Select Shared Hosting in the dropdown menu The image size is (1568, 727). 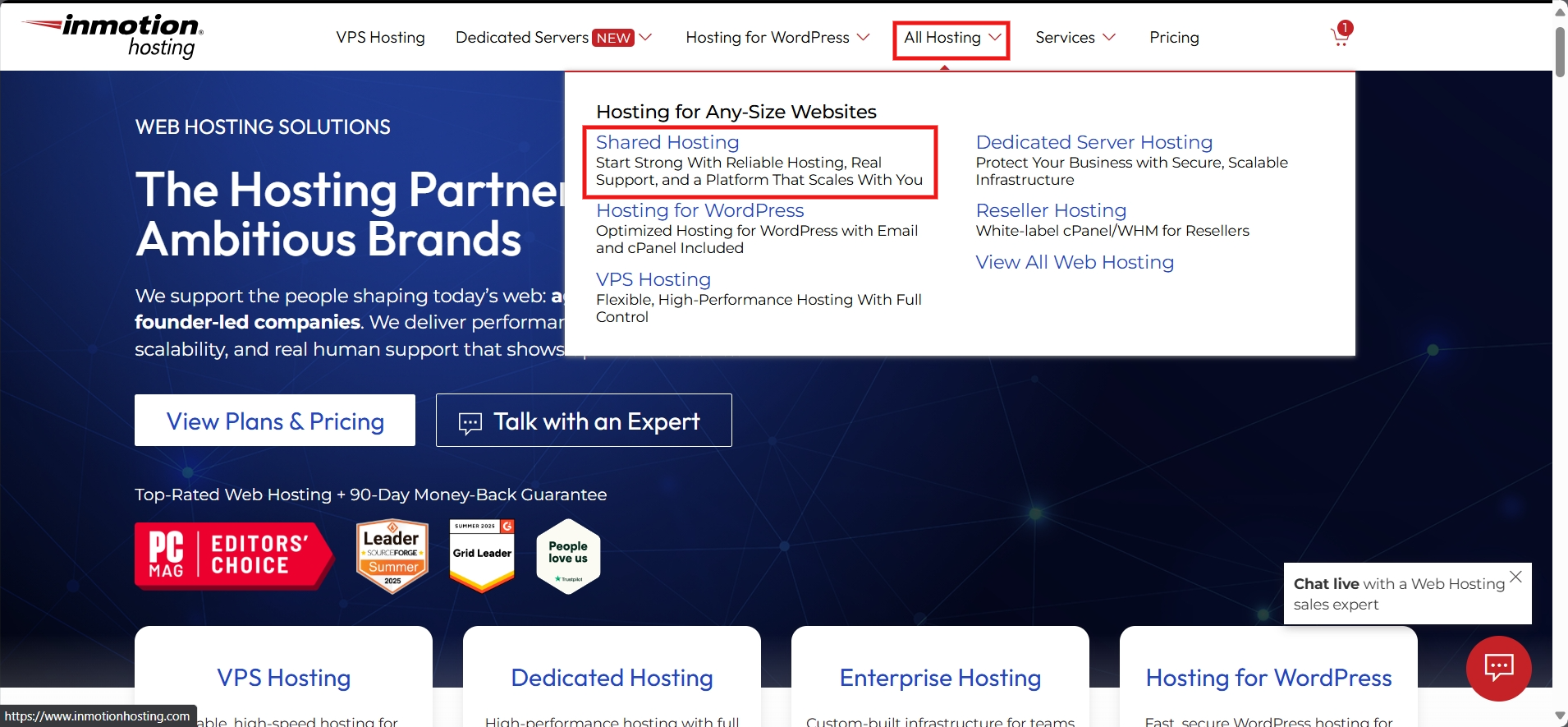pos(667,142)
